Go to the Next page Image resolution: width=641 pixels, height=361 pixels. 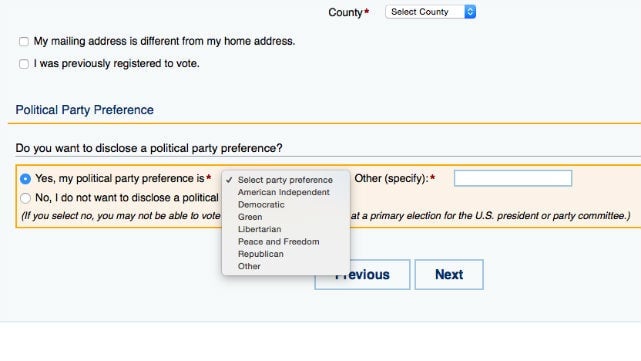(449, 274)
